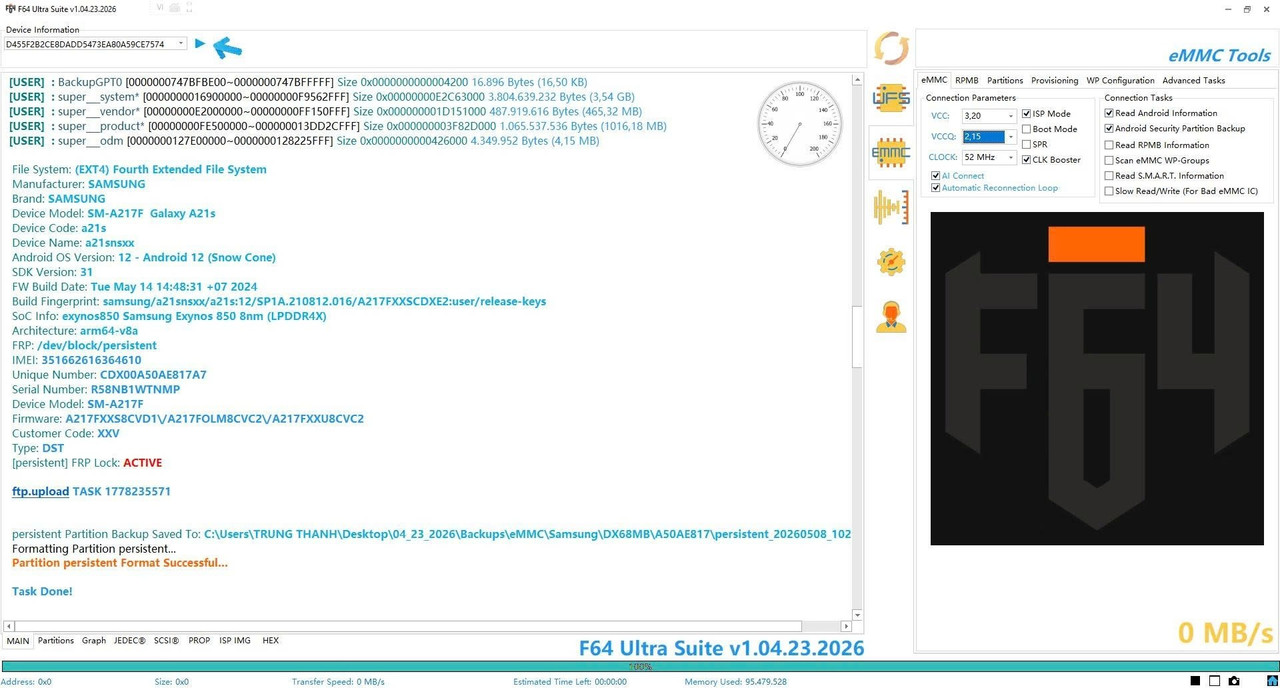This screenshot has height=688, width=1280.
Task: Open the support agent icon
Action: 890,317
